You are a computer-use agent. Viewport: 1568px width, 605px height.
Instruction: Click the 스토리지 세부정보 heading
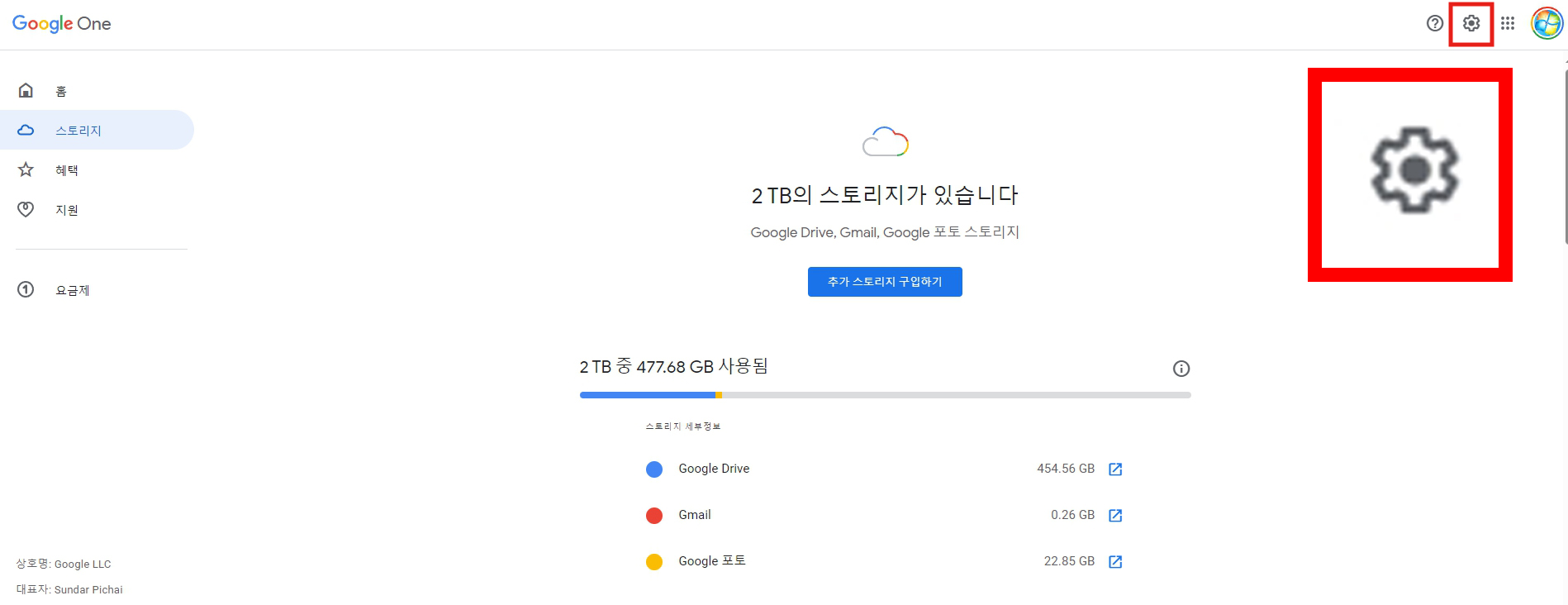tap(683, 426)
